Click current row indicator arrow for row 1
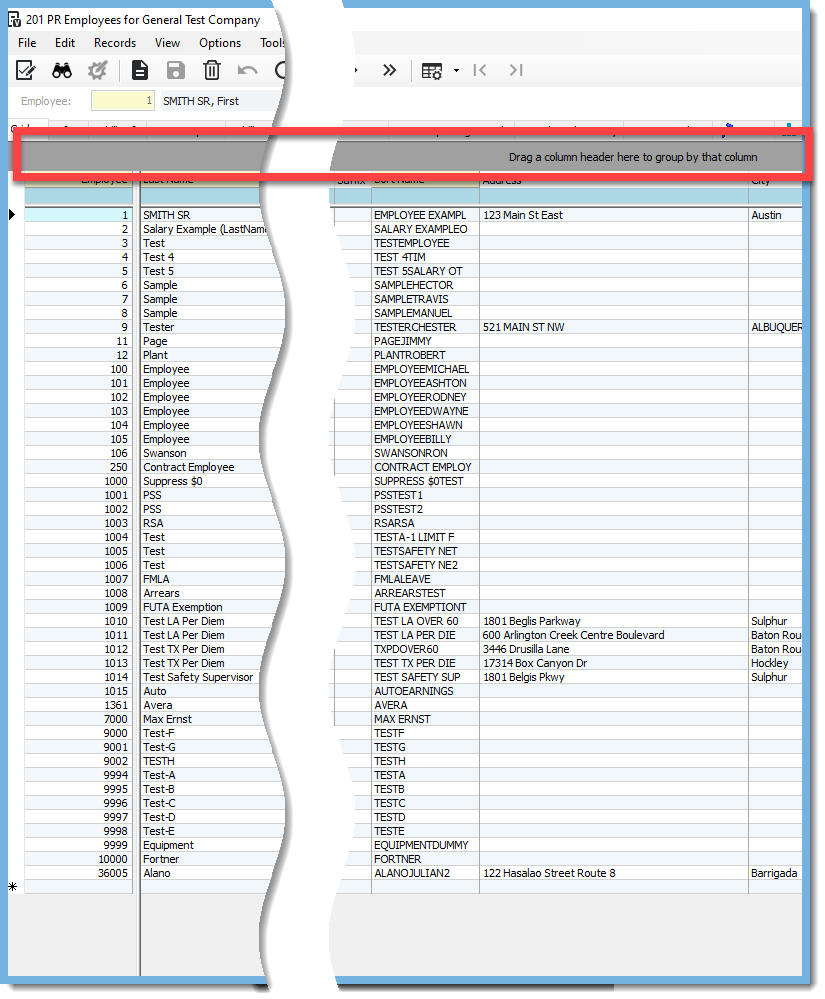The height and width of the screenshot is (999, 825). pyautogui.click(x=11, y=215)
